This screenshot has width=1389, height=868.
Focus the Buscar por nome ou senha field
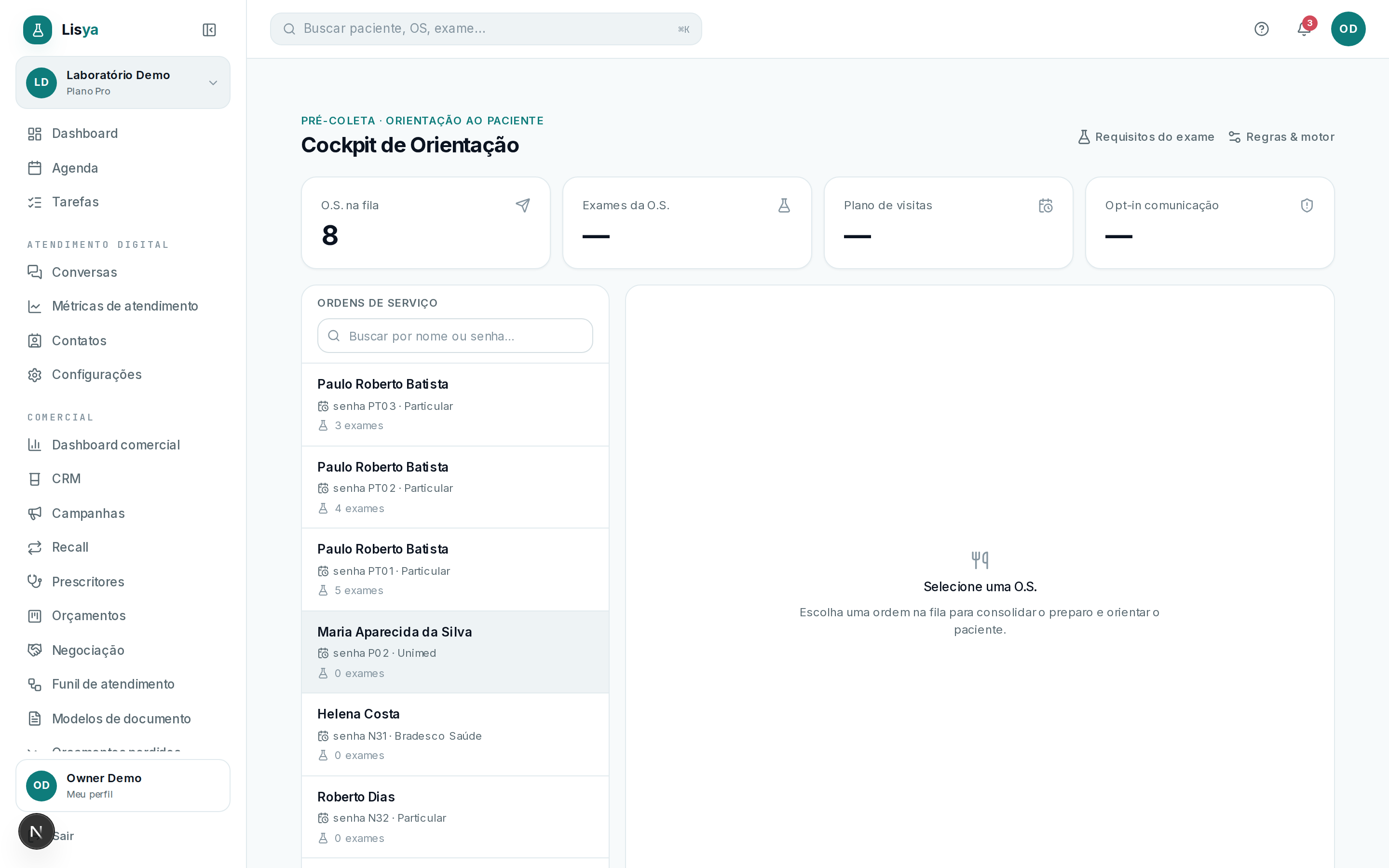point(455,336)
